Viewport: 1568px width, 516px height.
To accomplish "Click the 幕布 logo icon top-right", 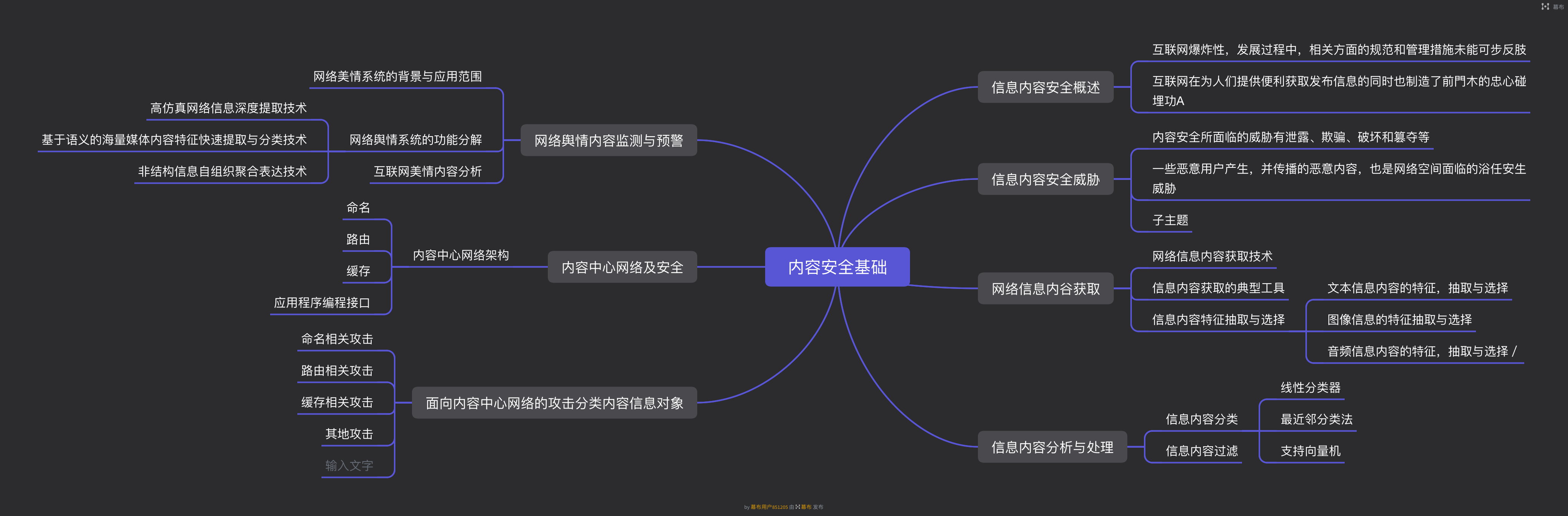I will (x=1545, y=7).
